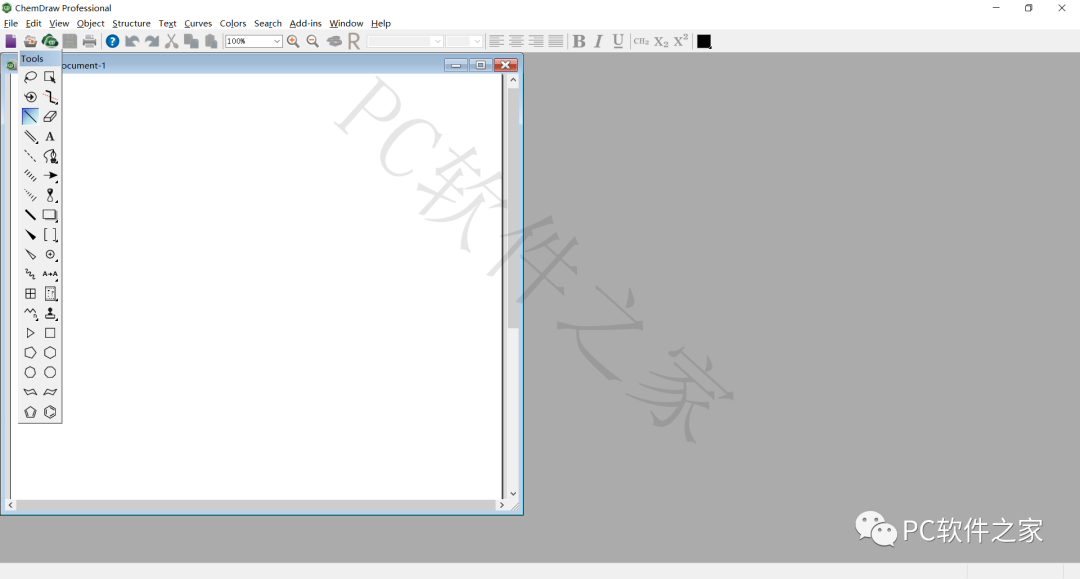
Task: Toggle the CH2 formula style
Action: (x=641, y=41)
